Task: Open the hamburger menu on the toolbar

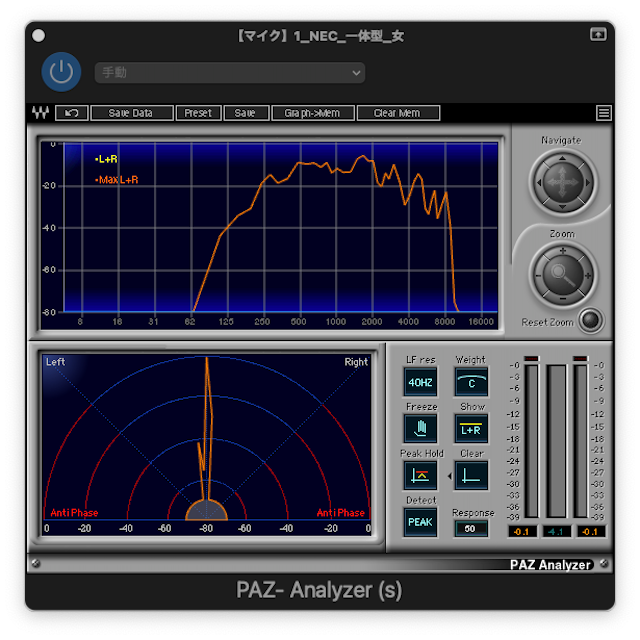Action: pyautogui.click(x=604, y=113)
